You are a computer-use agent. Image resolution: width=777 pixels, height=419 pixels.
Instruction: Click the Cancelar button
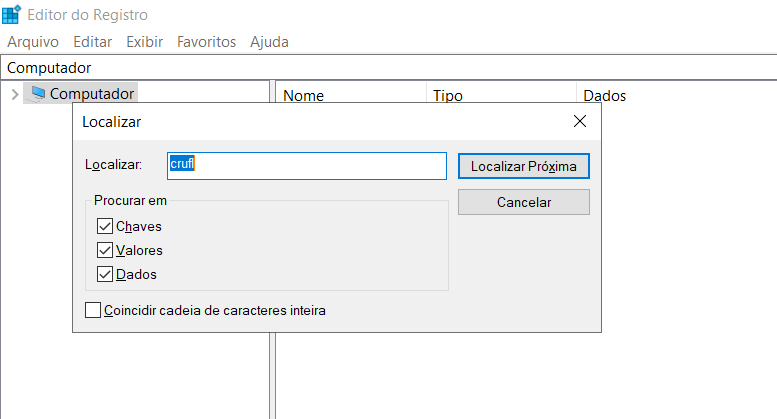pyautogui.click(x=523, y=202)
